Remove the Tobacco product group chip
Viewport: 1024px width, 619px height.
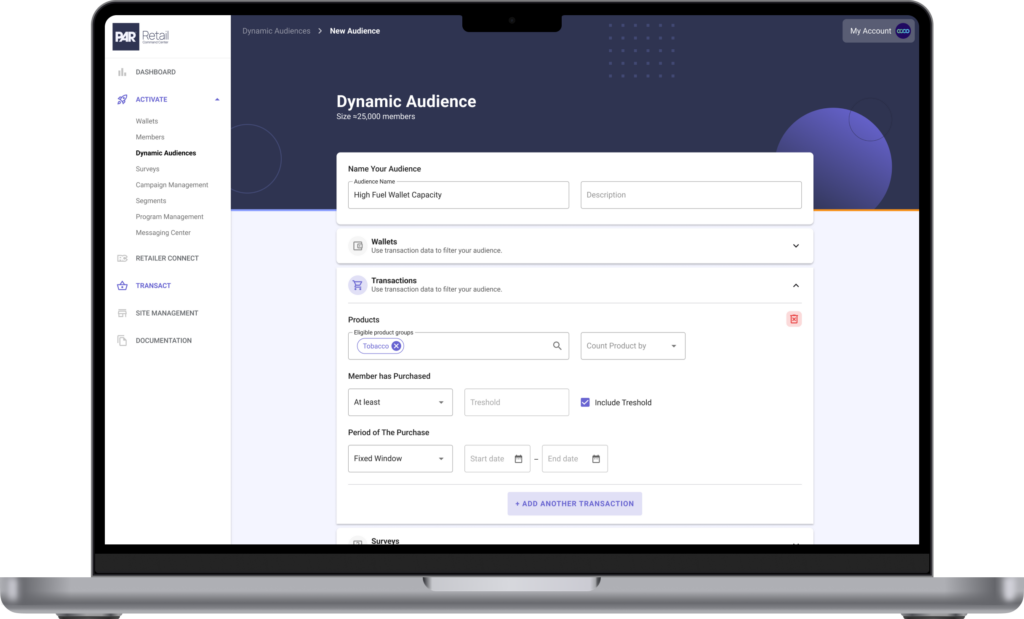click(x=398, y=345)
